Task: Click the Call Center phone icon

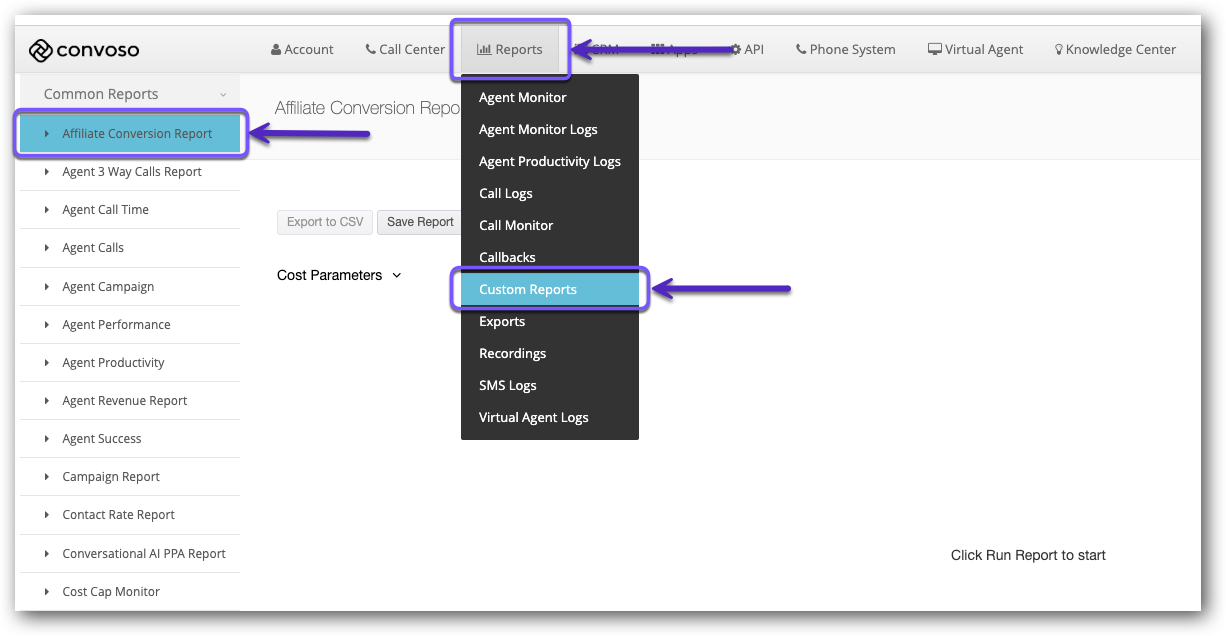Action: tap(371, 49)
